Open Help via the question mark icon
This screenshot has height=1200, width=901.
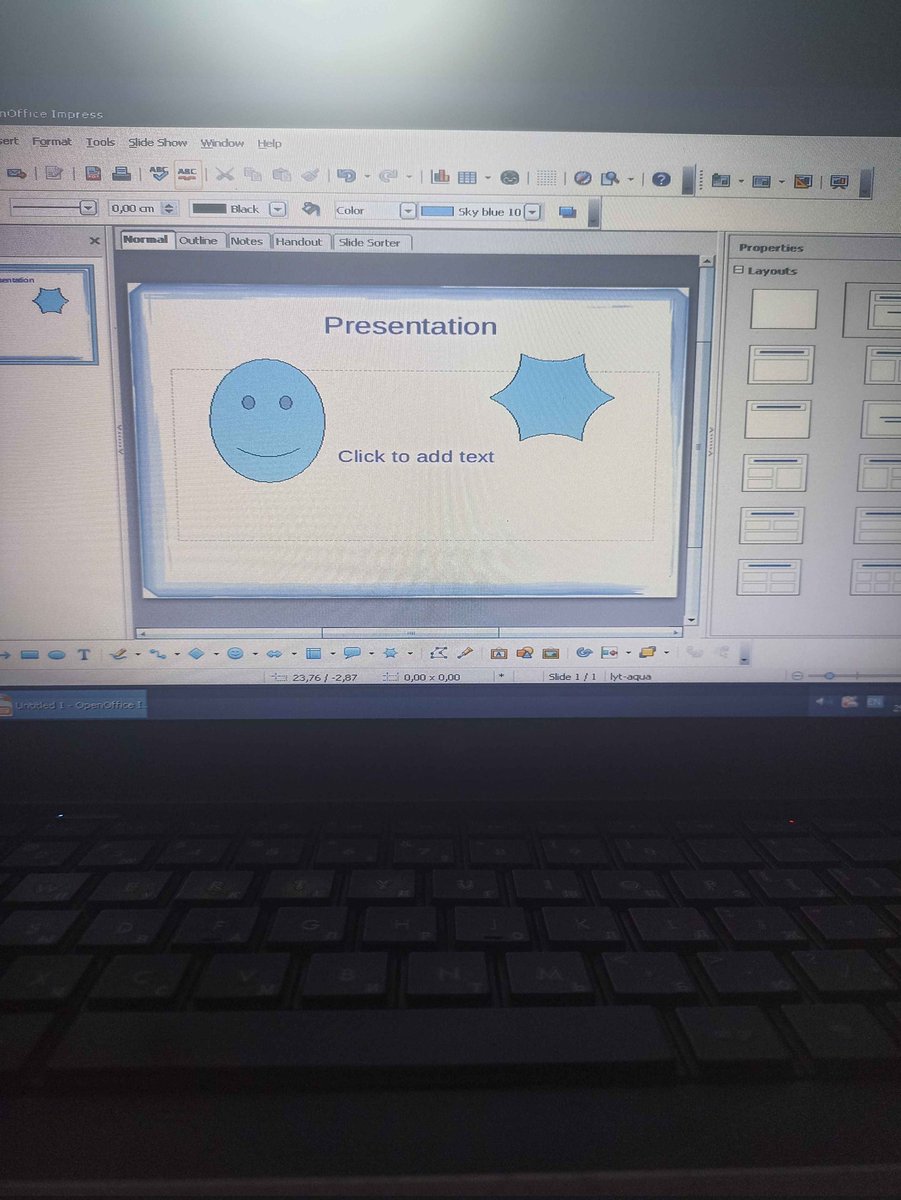661,180
